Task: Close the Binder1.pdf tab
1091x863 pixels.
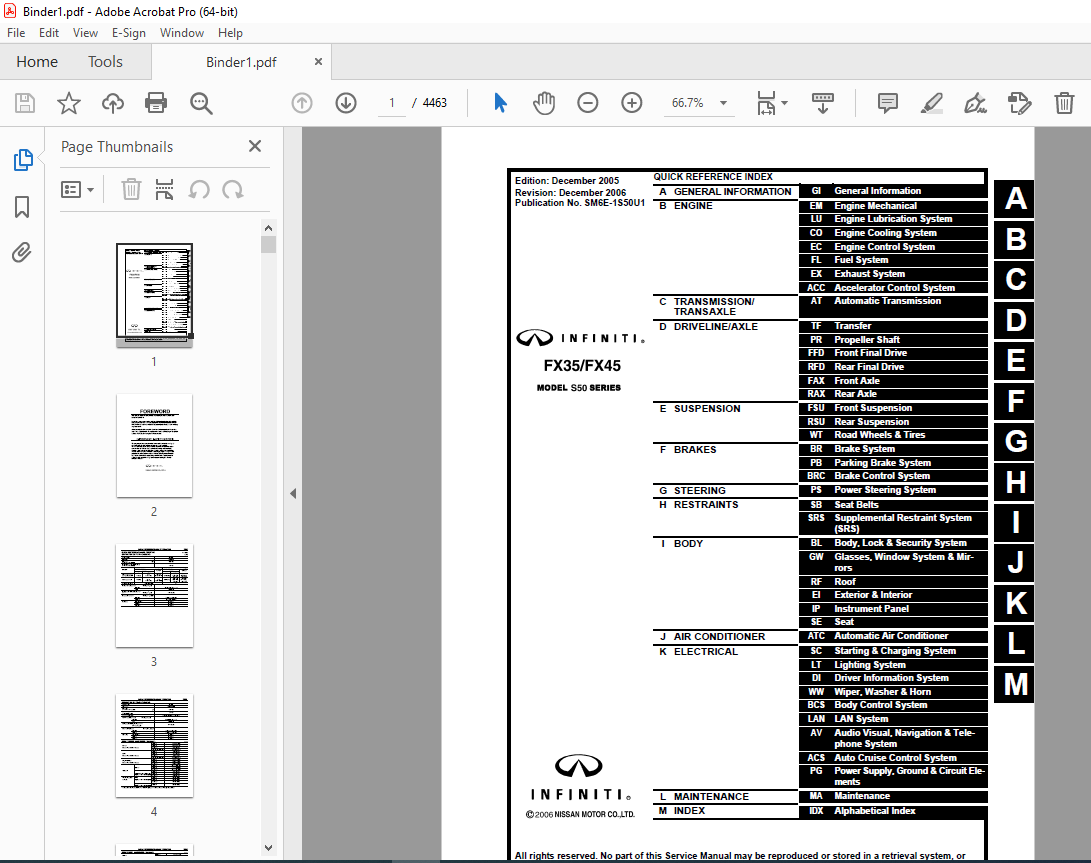Action: coord(318,61)
